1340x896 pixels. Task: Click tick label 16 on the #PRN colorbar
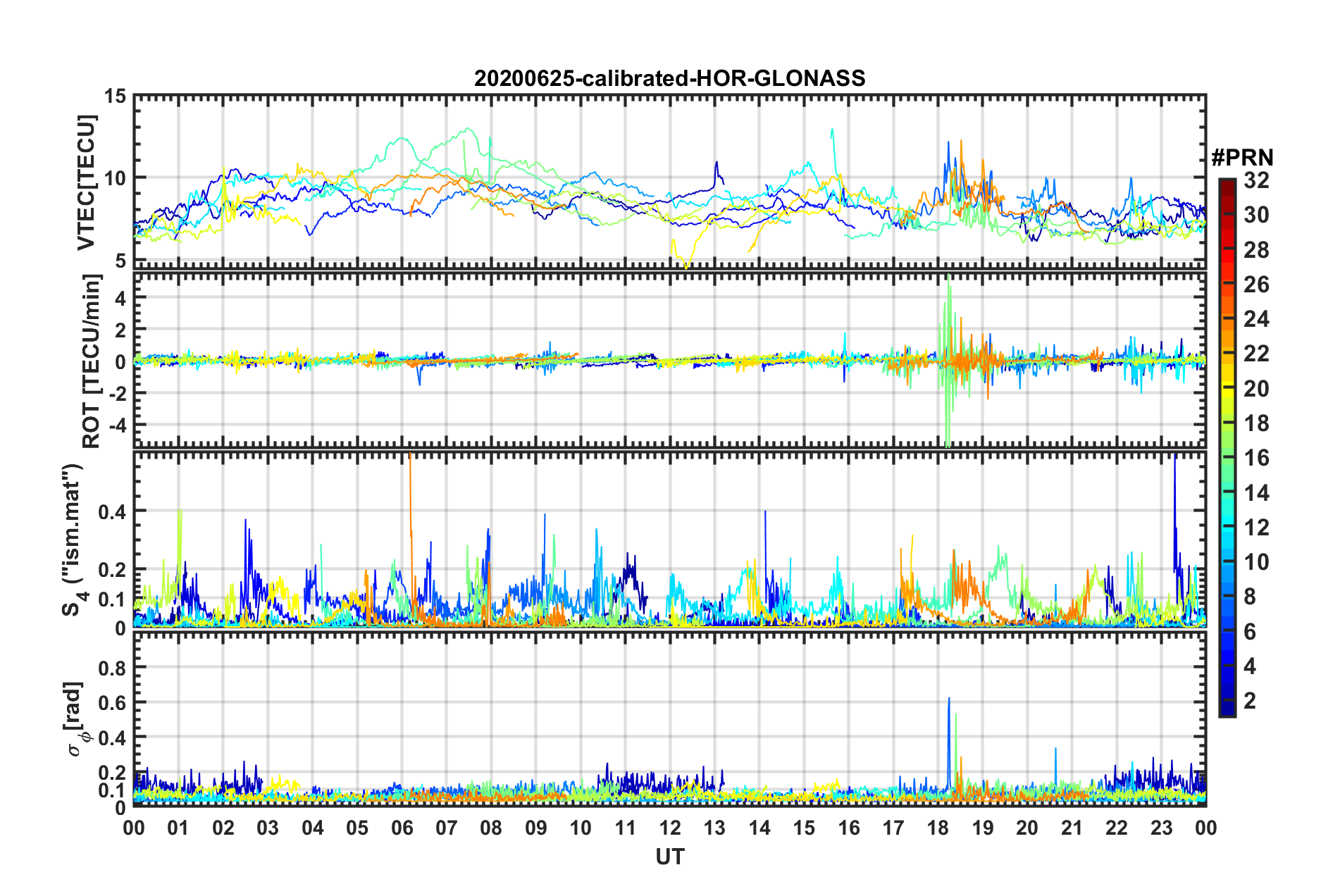click(x=1256, y=458)
